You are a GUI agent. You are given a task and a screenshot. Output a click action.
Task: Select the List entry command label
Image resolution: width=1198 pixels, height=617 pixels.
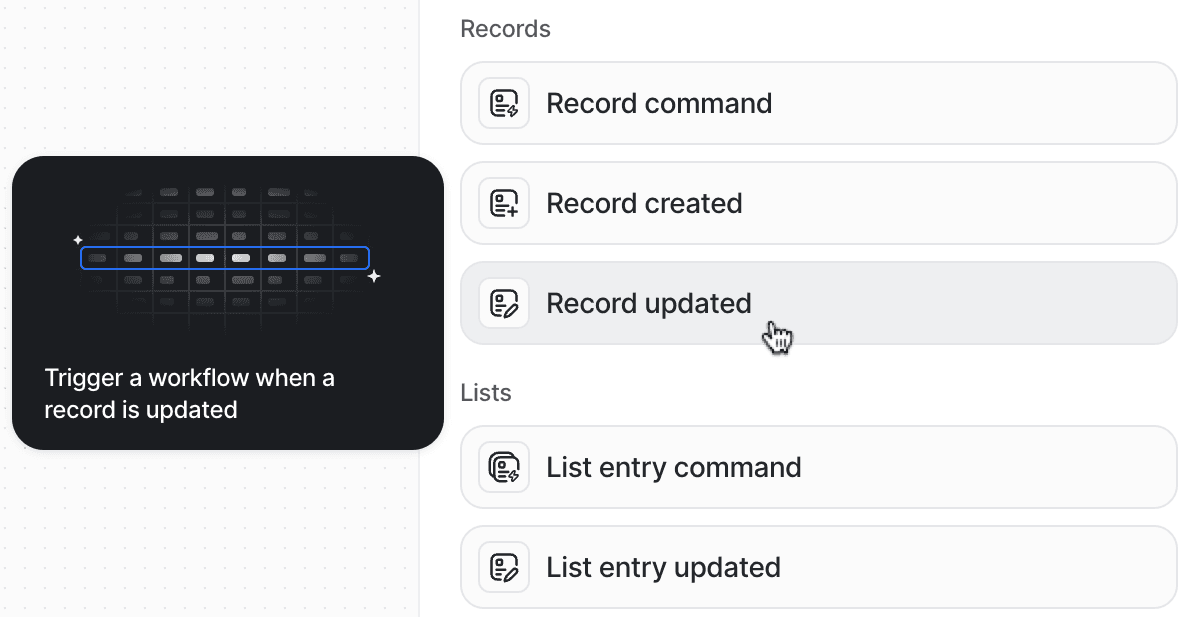[673, 467]
